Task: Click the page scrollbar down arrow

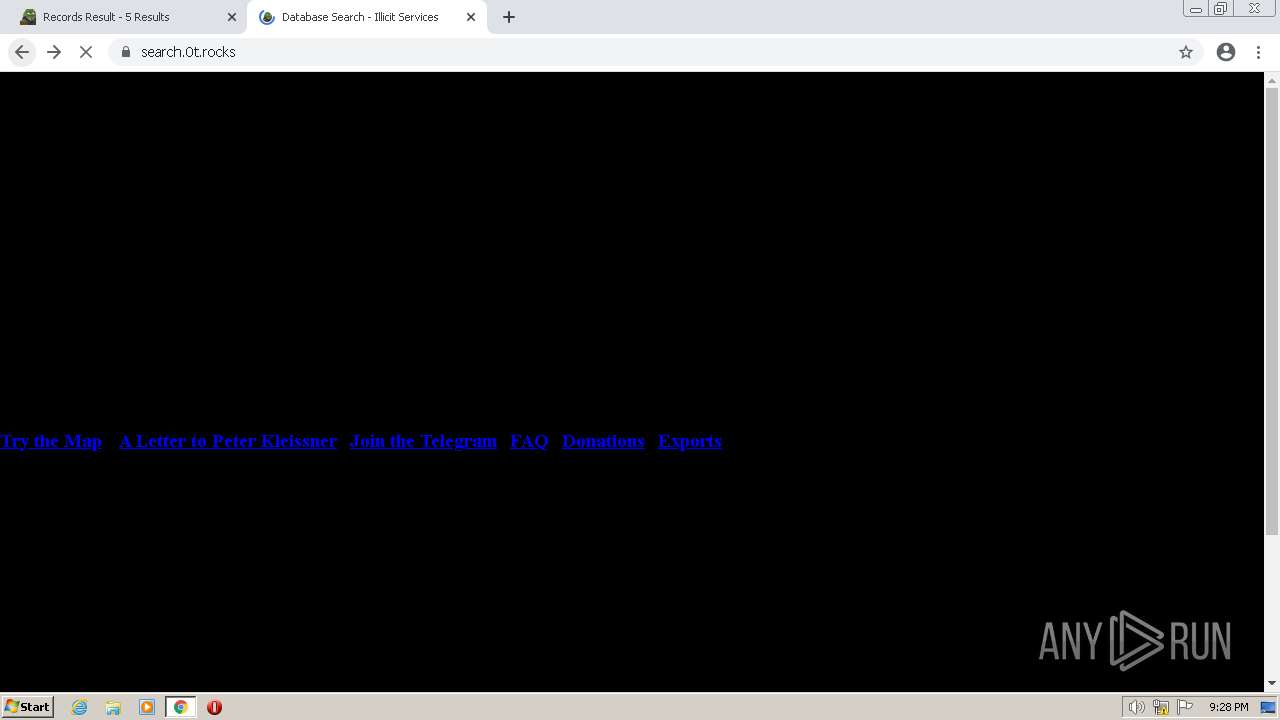Action: 1272,683
